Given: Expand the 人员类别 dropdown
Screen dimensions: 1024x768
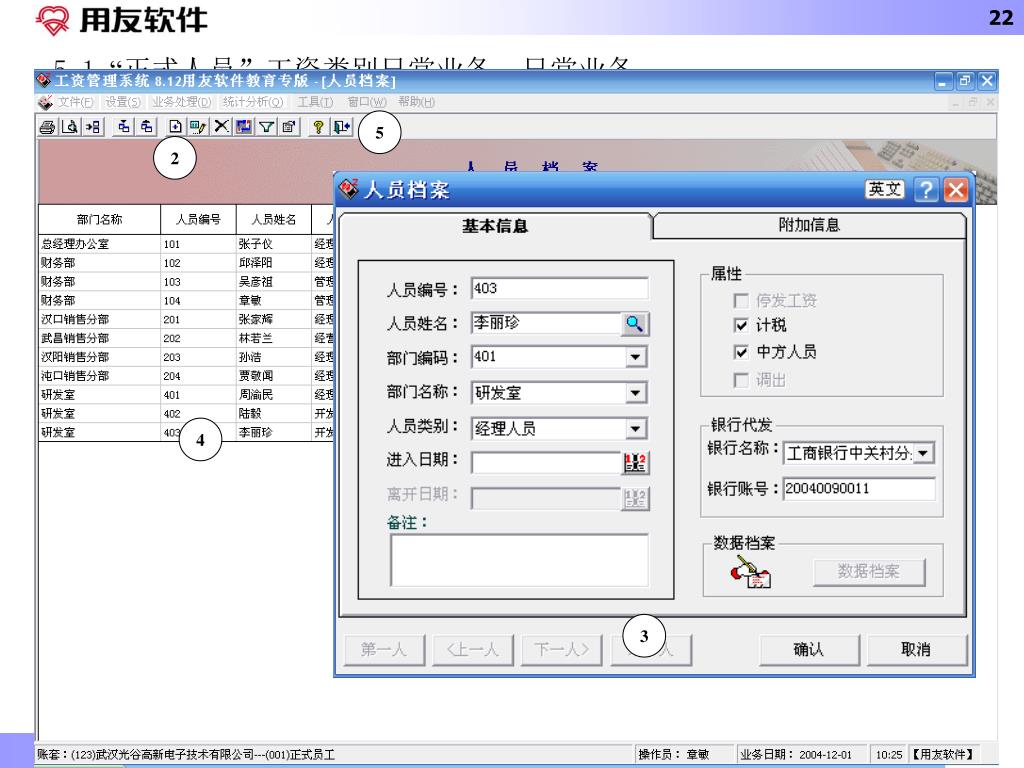Looking at the screenshot, I should tap(635, 429).
